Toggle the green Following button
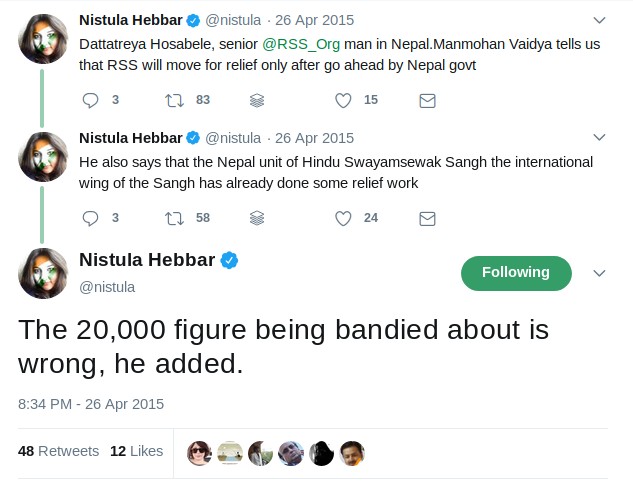 (516, 273)
